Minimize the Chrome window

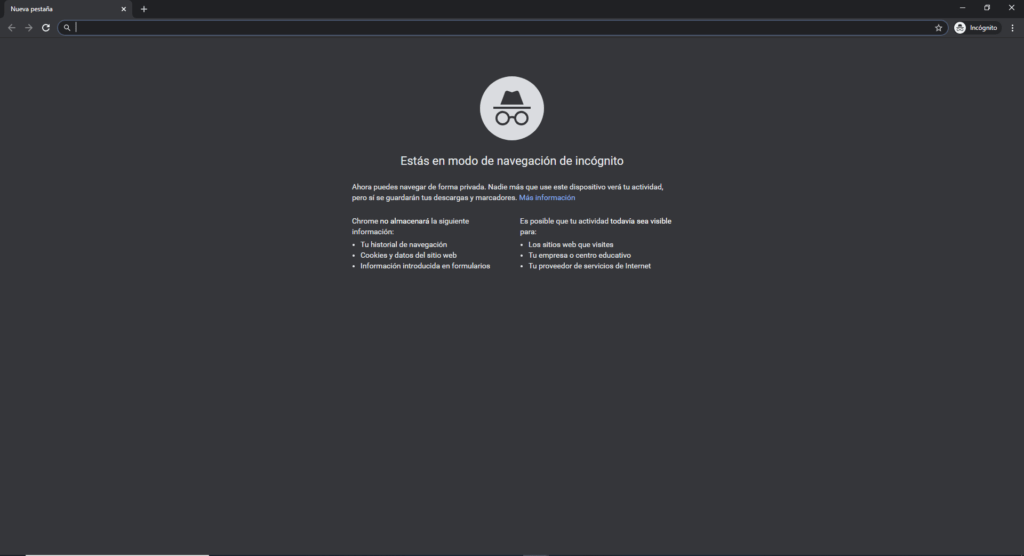(x=963, y=8)
